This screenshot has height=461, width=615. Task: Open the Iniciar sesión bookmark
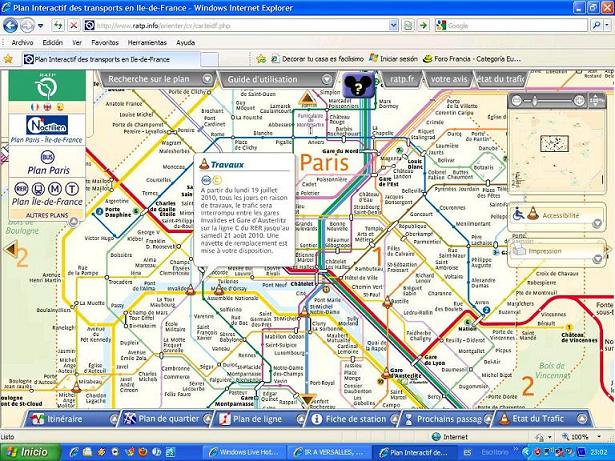[394, 59]
